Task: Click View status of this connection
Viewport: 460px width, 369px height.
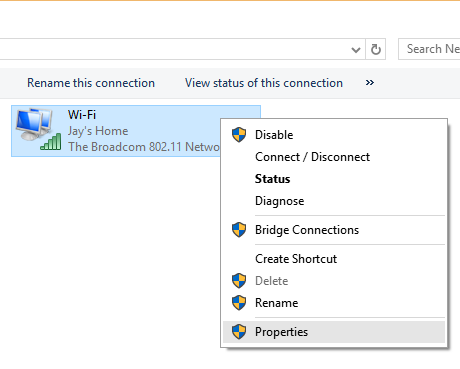Action: 264,83
